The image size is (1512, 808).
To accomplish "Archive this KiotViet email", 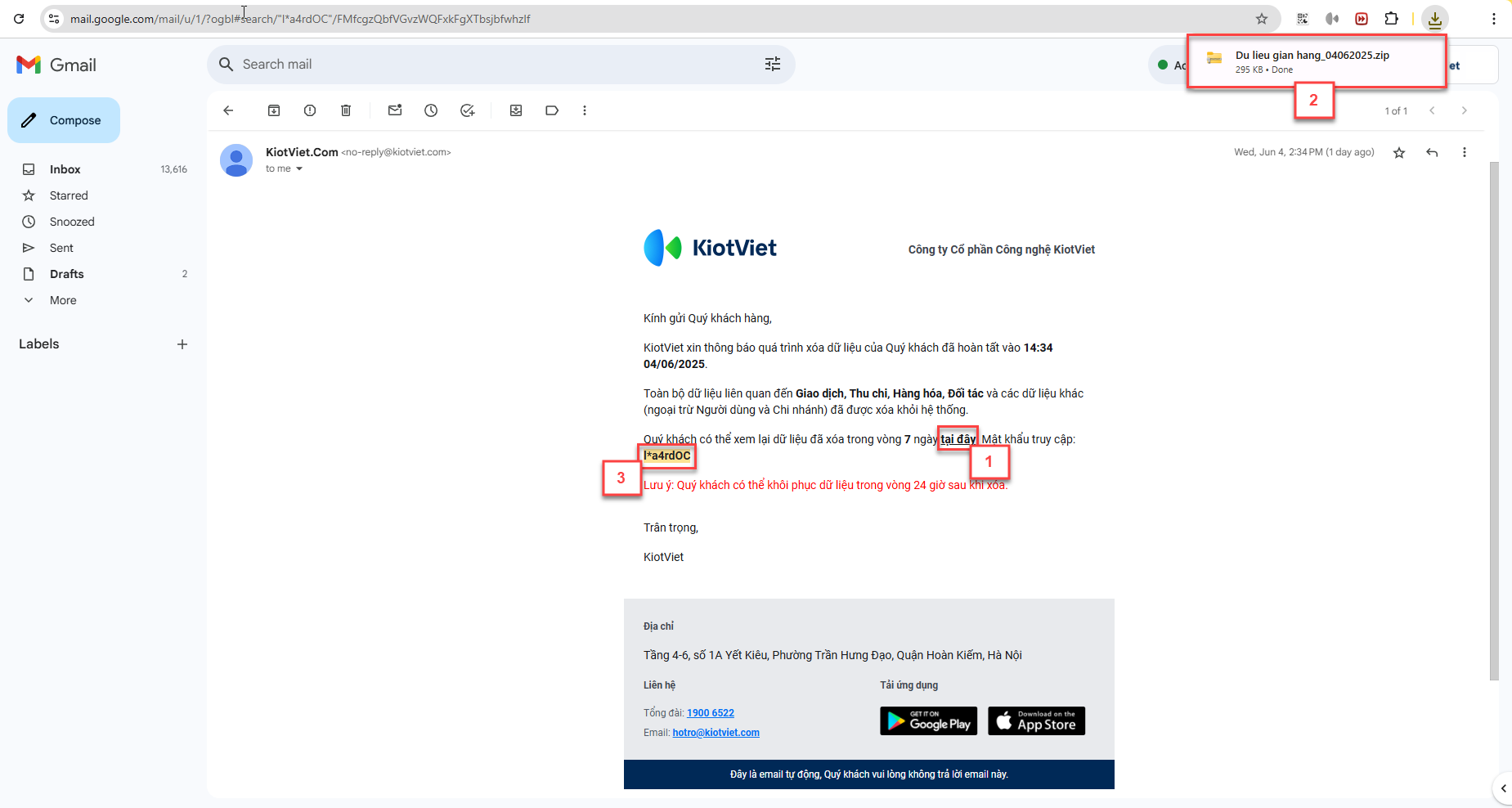I will 274,110.
